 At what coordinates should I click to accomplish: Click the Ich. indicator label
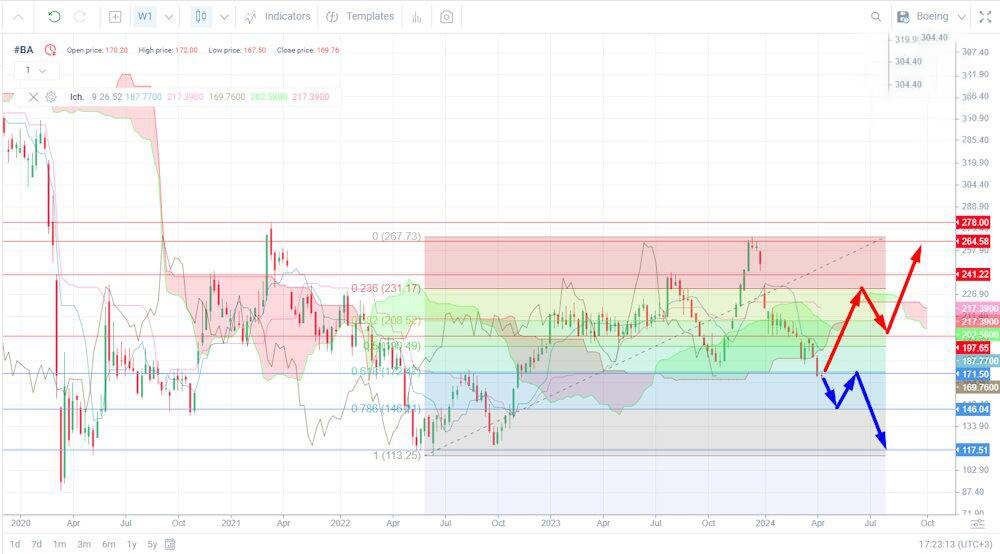point(77,97)
